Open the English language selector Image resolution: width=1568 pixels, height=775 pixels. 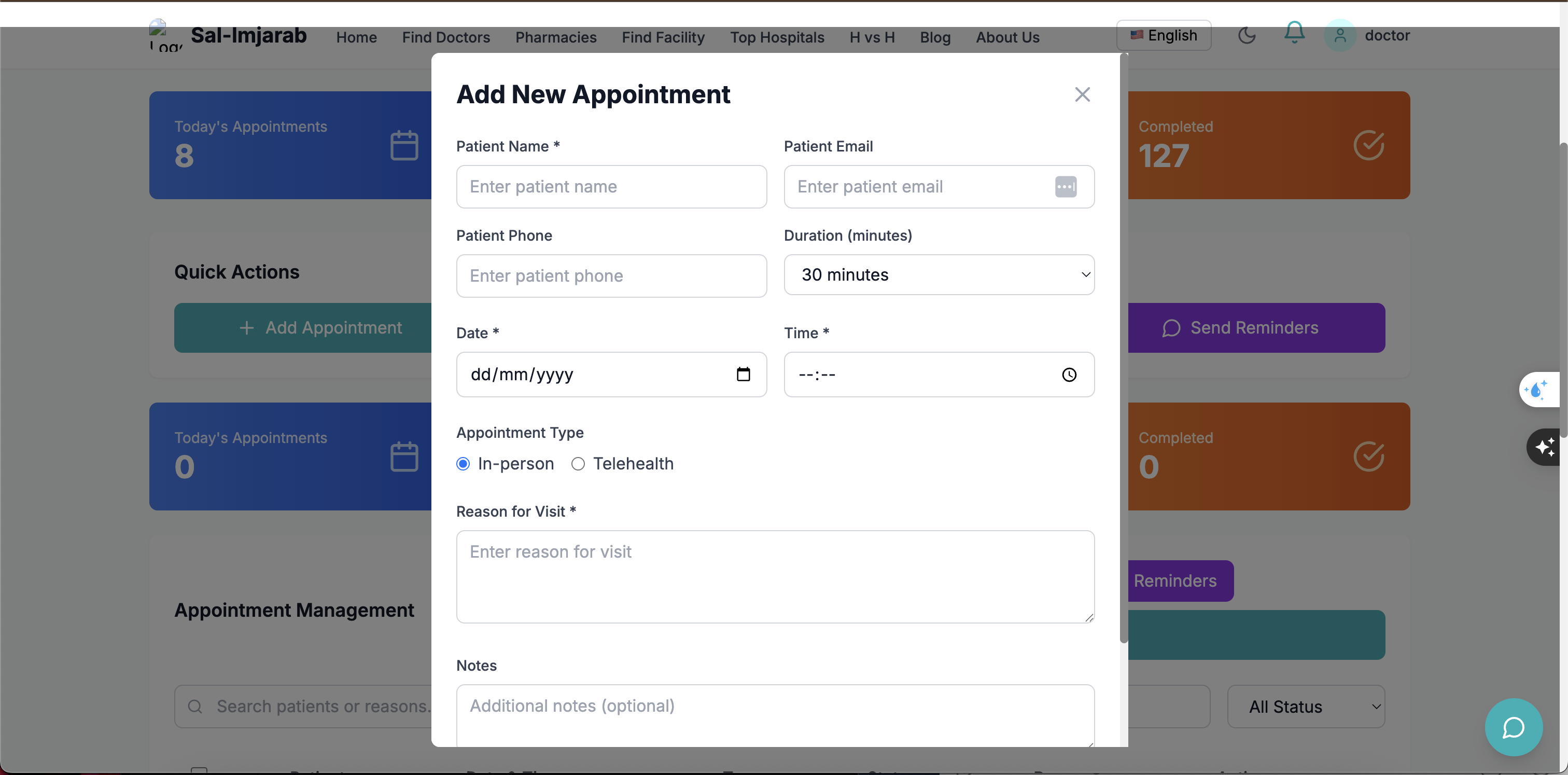1163,35
